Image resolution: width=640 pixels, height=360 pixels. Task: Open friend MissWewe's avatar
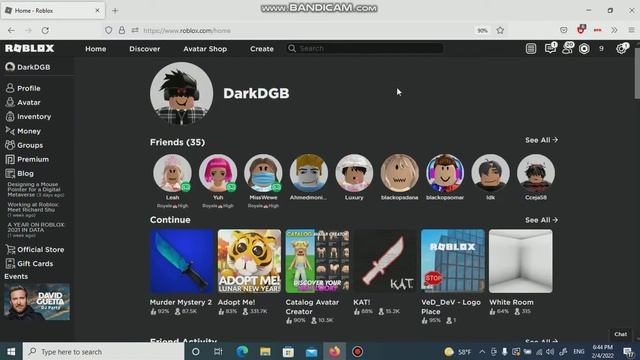point(263,173)
